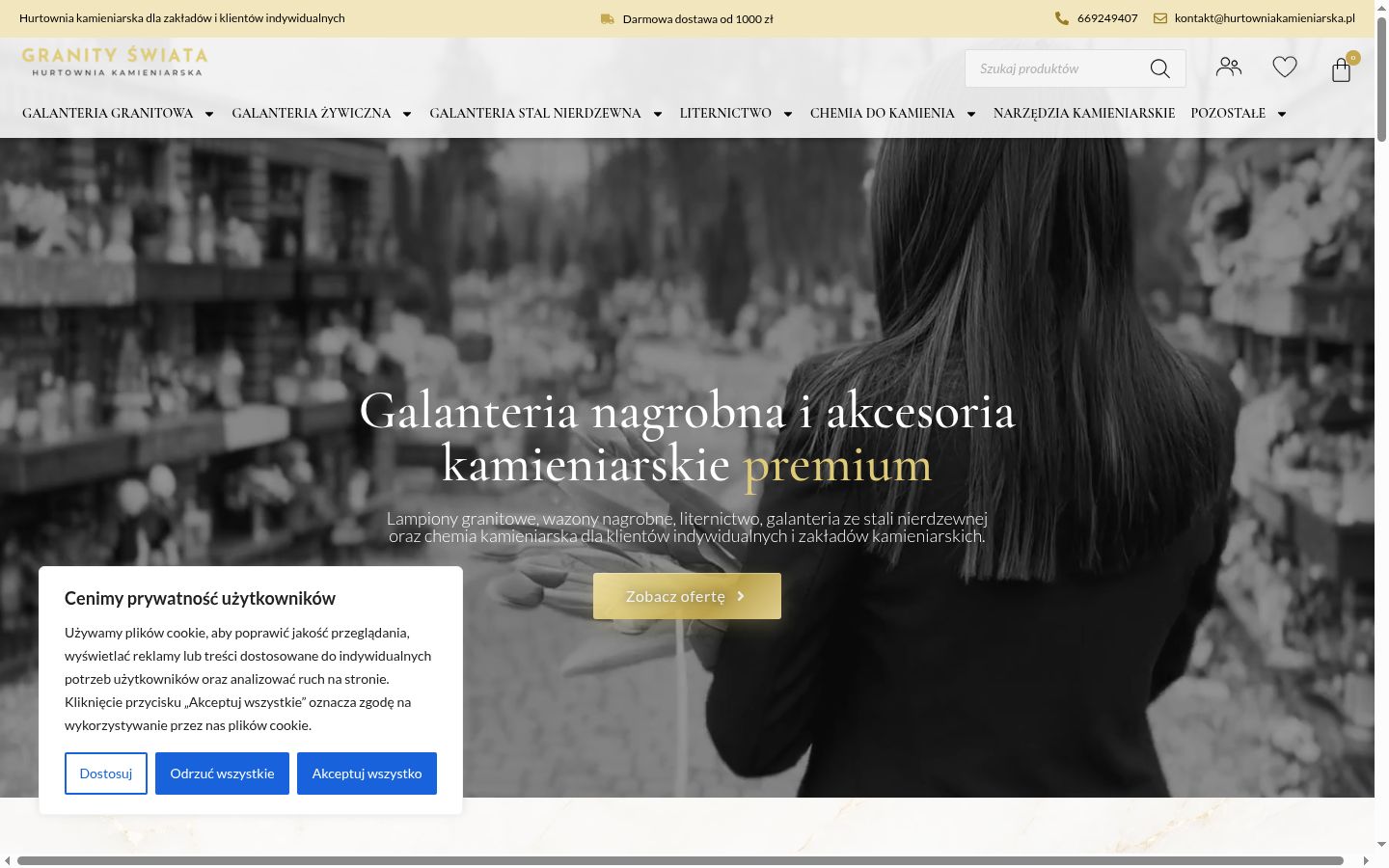This screenshot has width=1389, height=868.
Task: Open the wishlist heart icon
Action: tap(1285, 67)
